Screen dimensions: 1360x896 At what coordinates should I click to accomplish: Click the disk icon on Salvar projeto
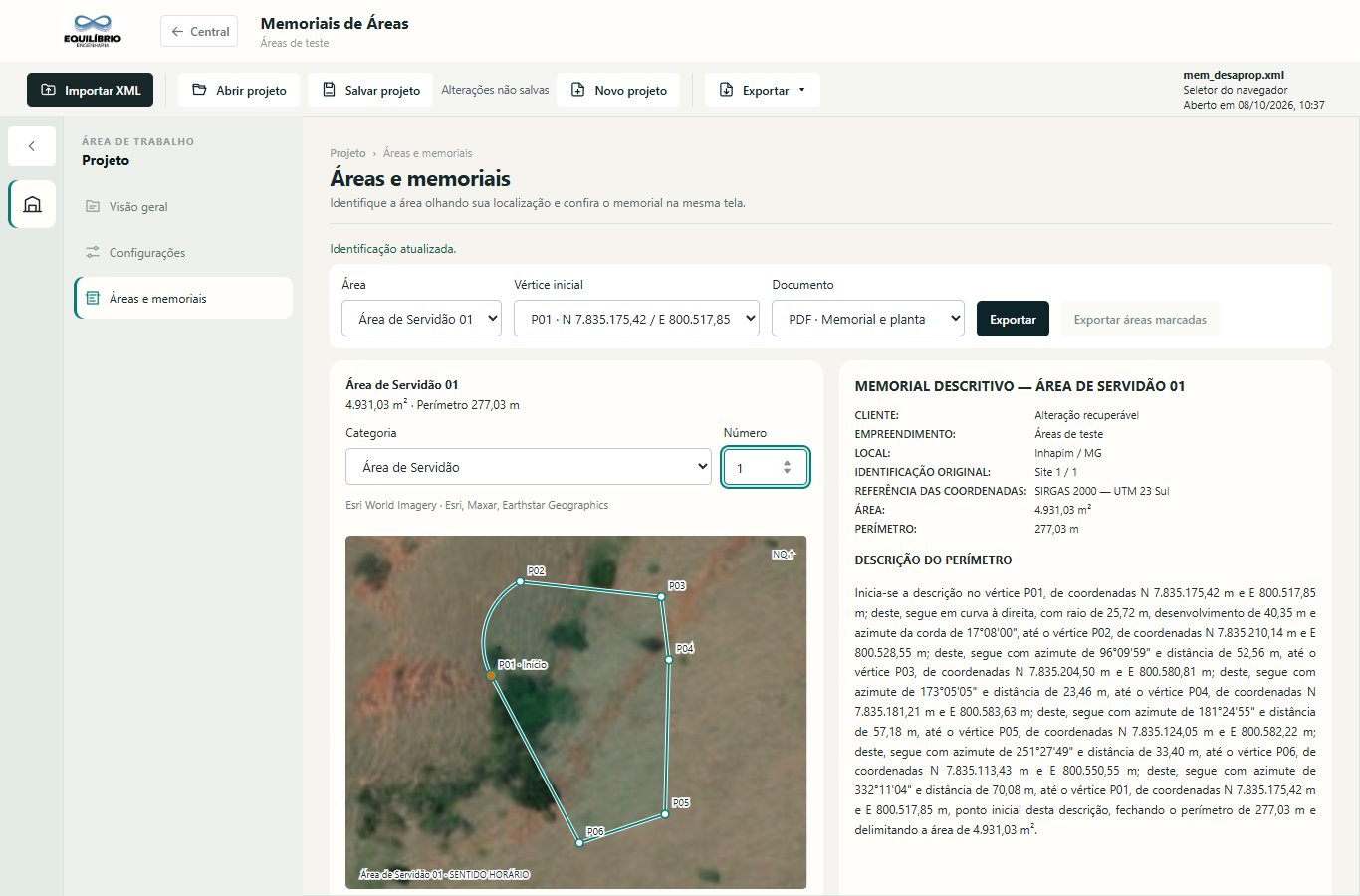(x=329, y=90)
